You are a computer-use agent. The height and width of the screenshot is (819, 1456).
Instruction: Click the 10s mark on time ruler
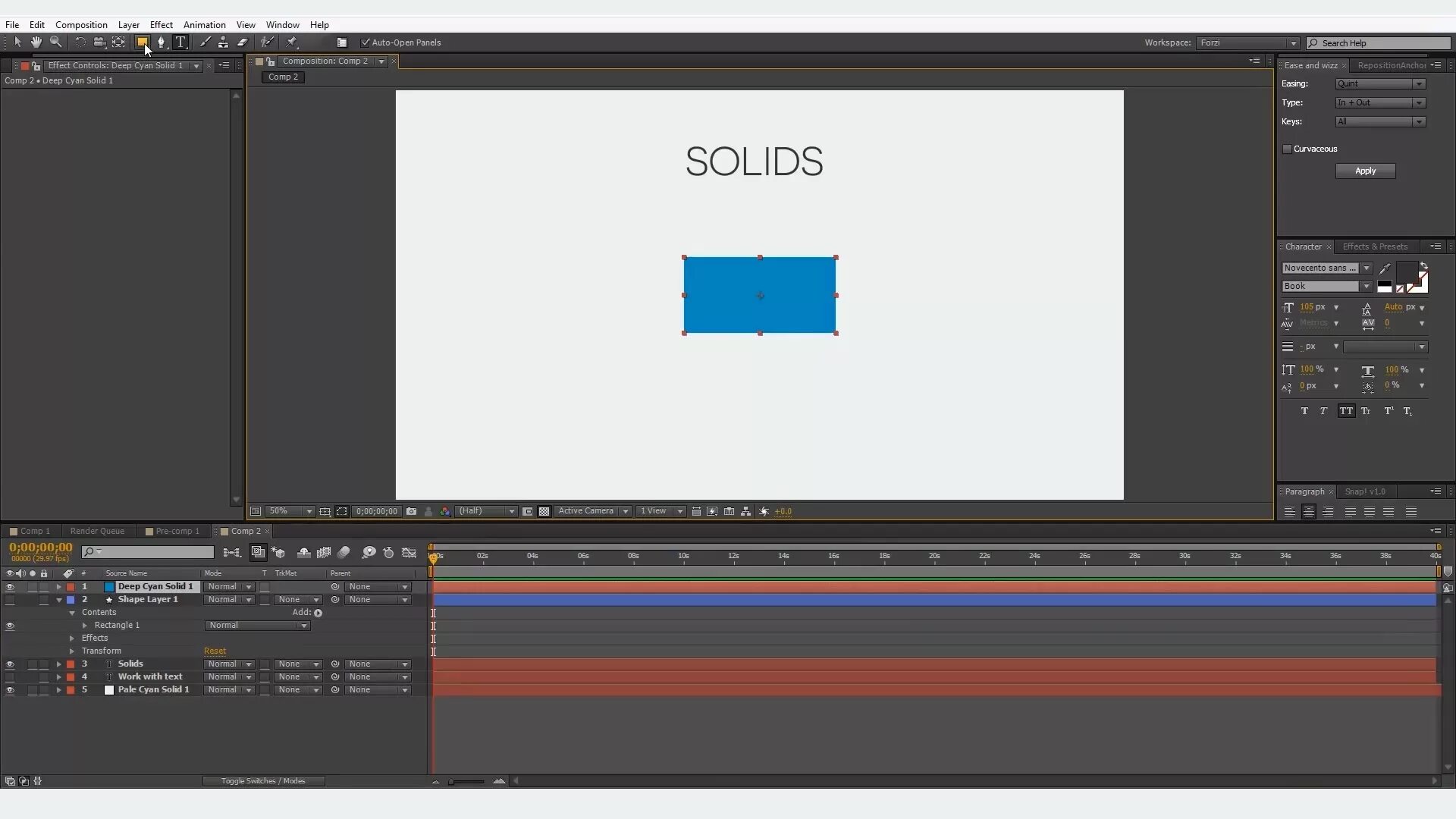683,557
